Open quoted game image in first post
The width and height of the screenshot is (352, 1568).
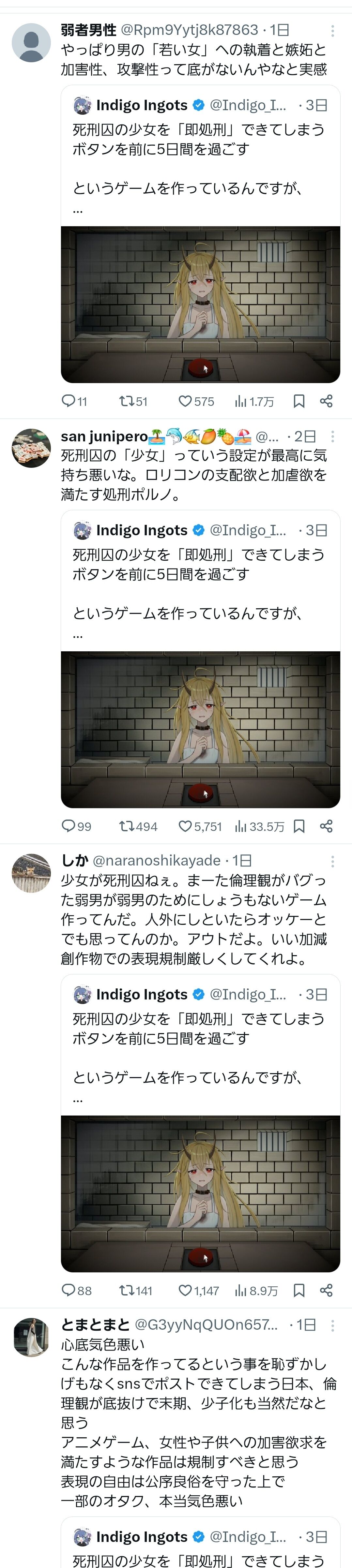tap(200, 304)
